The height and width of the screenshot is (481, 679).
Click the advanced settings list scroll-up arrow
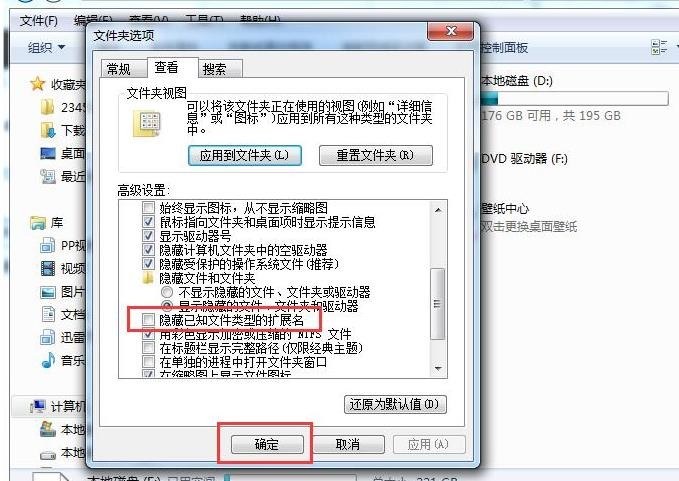click(x=438, y=210)
